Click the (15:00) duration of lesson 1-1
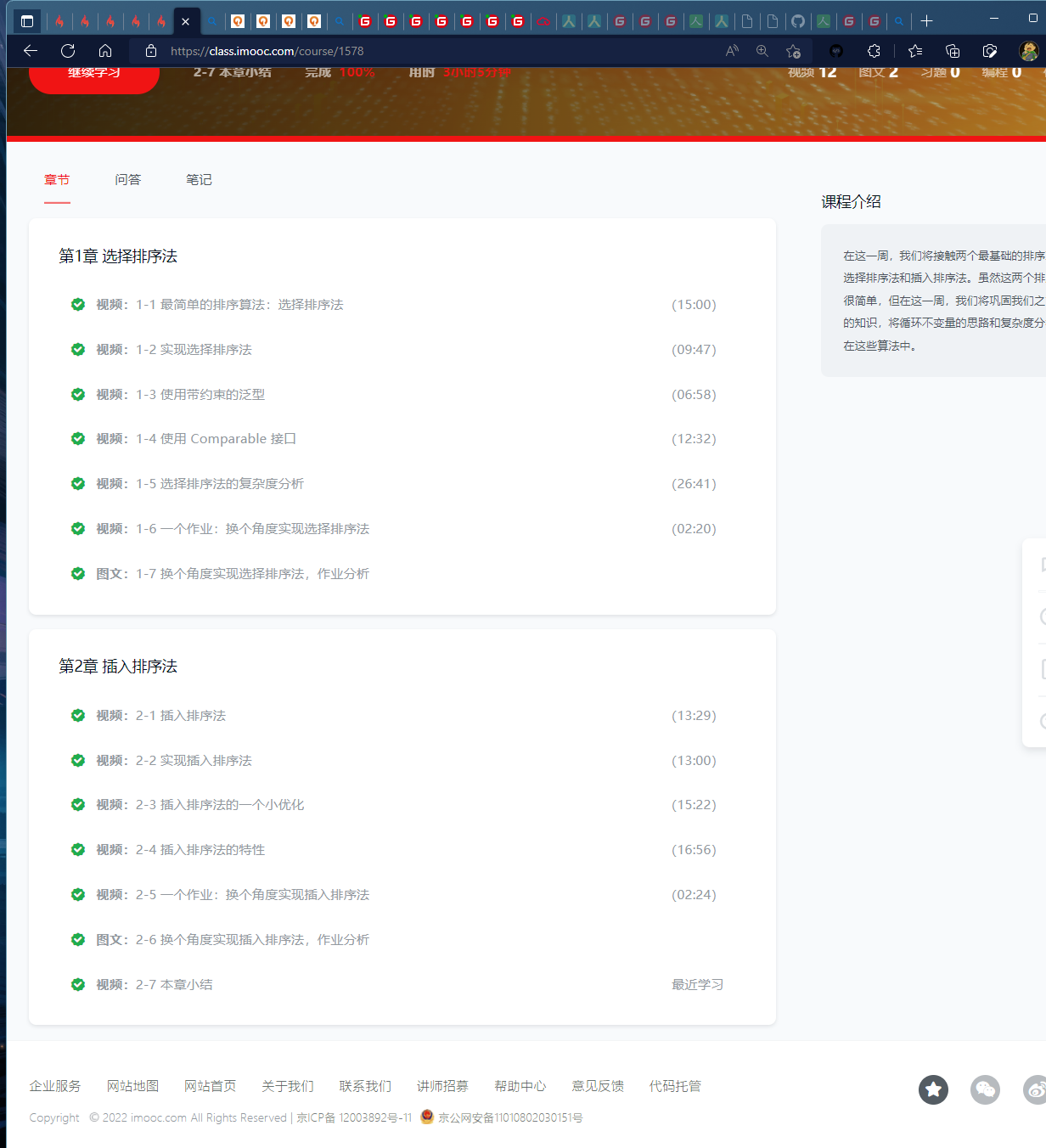Image resolution: width=1046 pixels, height=1148 pixels. [x=694, y=305]
